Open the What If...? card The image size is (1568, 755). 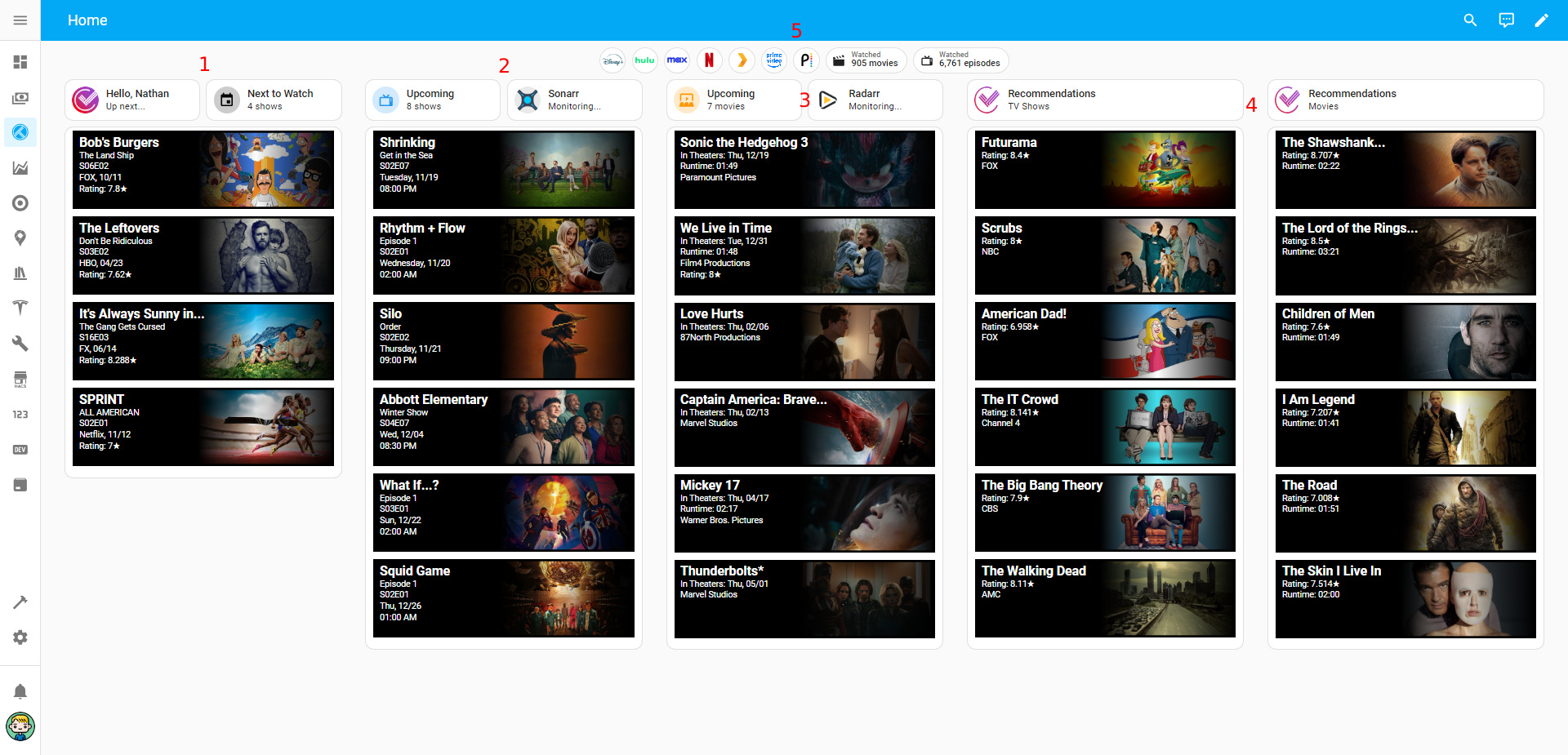pyautogui.click(x=504, y=513)
